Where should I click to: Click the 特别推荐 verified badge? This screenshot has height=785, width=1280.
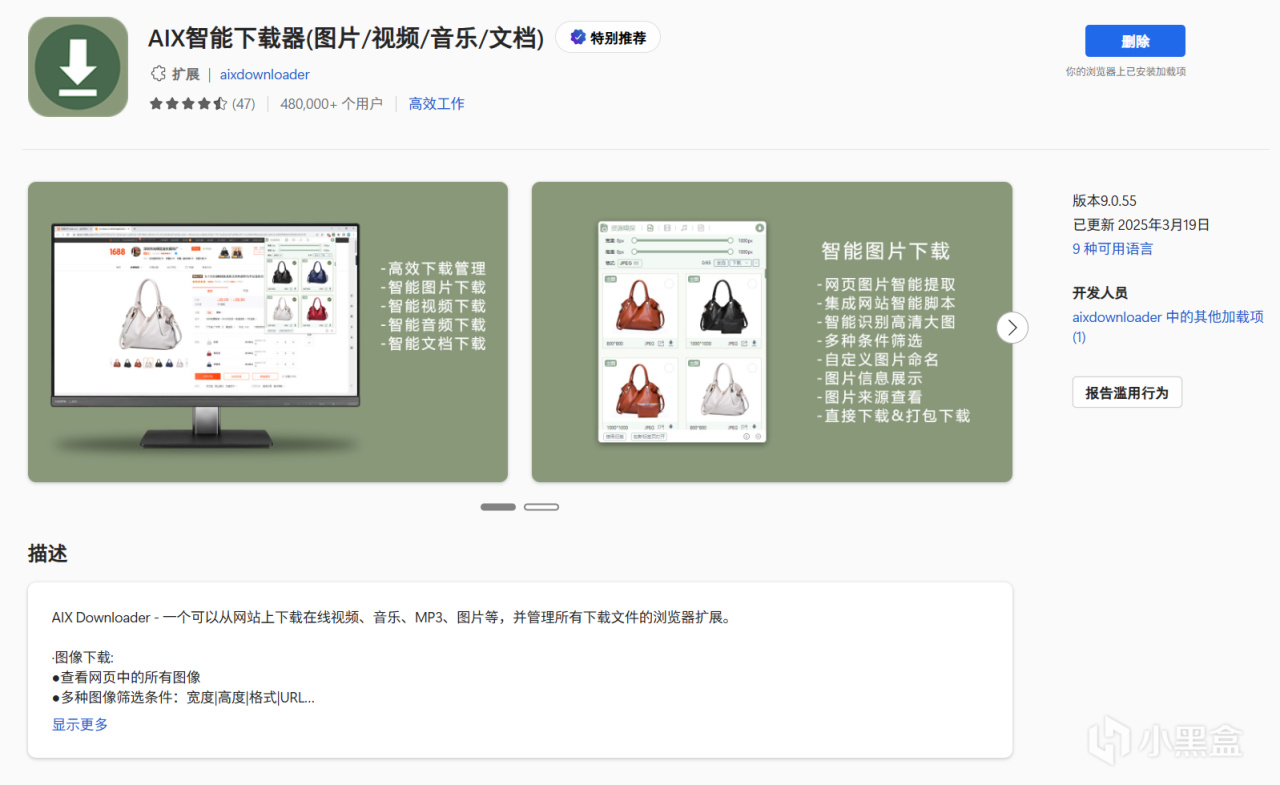click(x=608, y=38)
